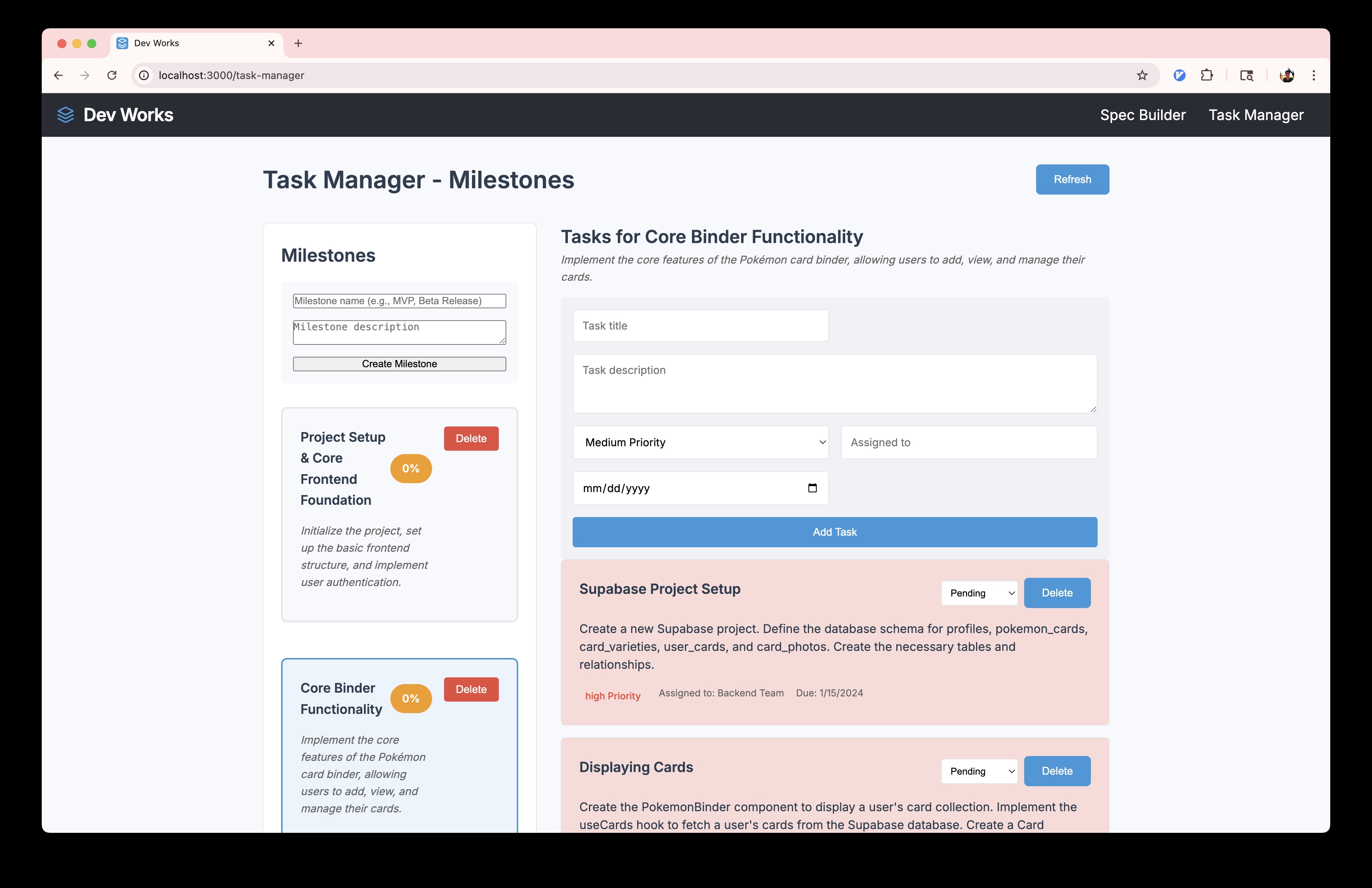Click the Create Milestone button
Screen dimensions: 1372x888
(x=399, y=363)
